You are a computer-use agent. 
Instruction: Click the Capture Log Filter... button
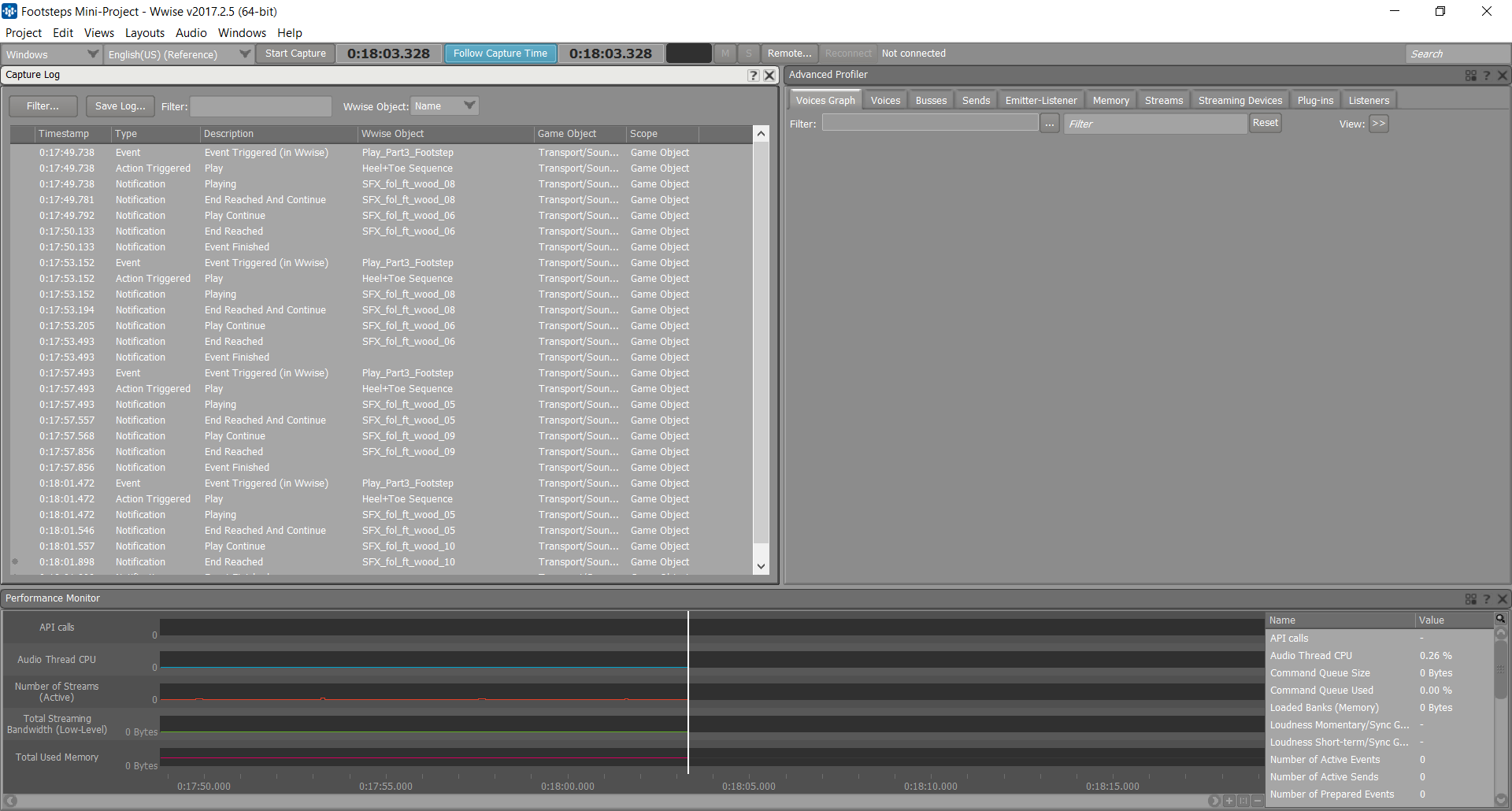43,106
